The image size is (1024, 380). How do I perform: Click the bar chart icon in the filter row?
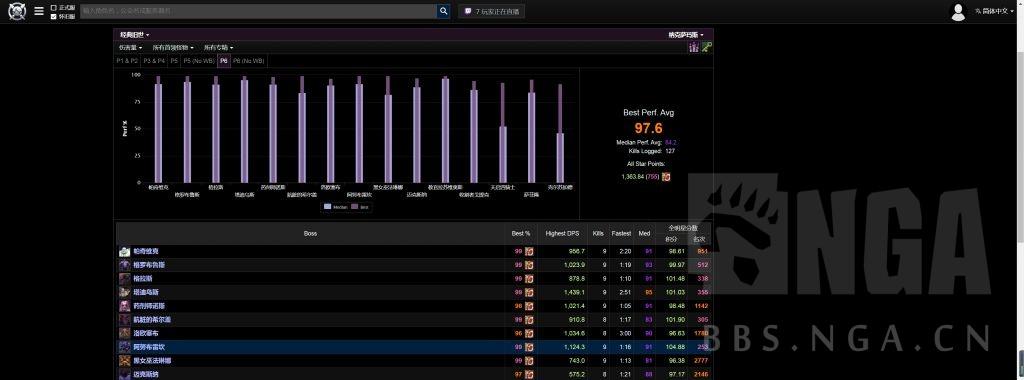click(x=694, y=47)
